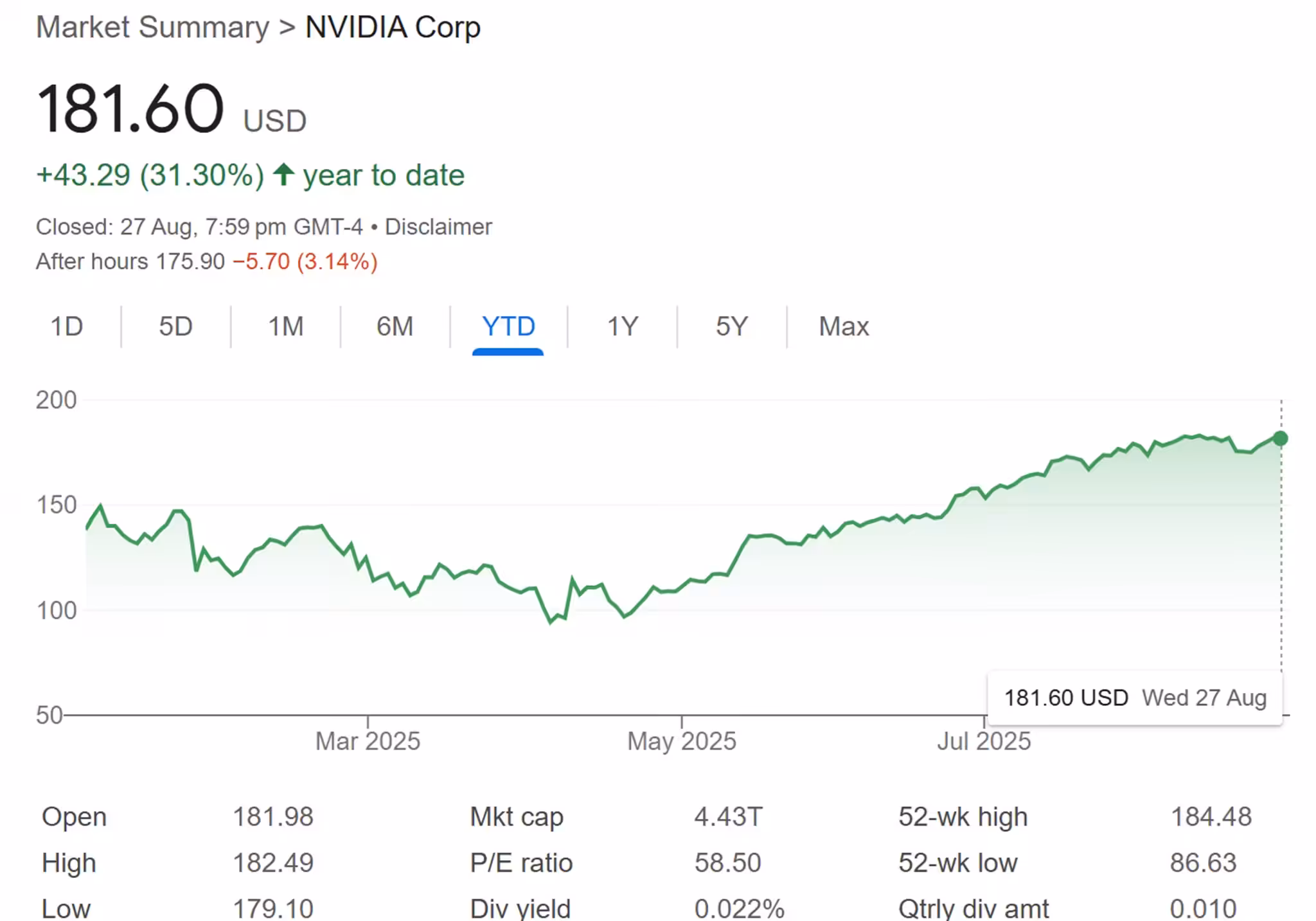Click the green up arrow icon

point(283,175)
